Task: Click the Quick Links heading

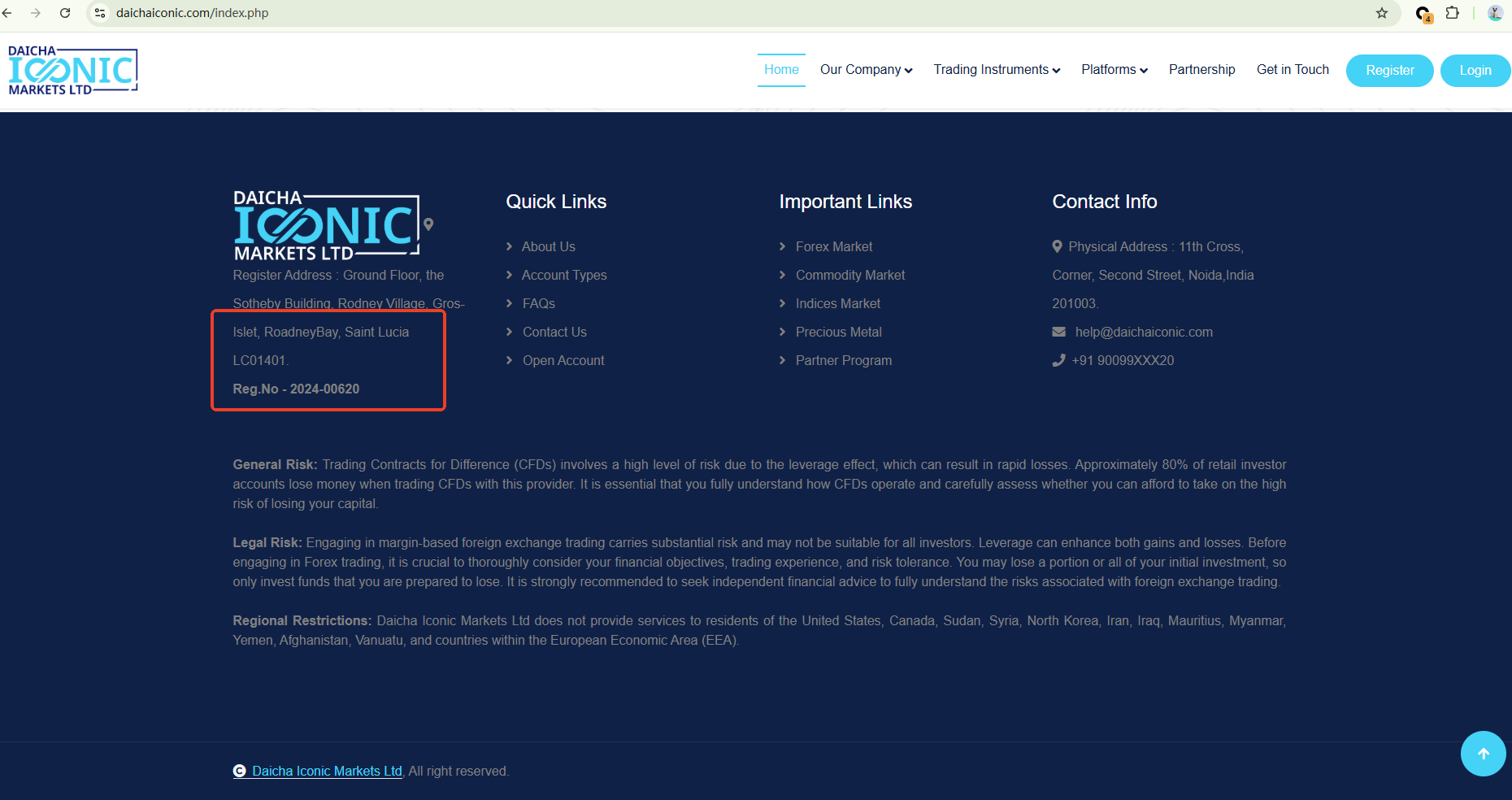Action: coord(556,202)
